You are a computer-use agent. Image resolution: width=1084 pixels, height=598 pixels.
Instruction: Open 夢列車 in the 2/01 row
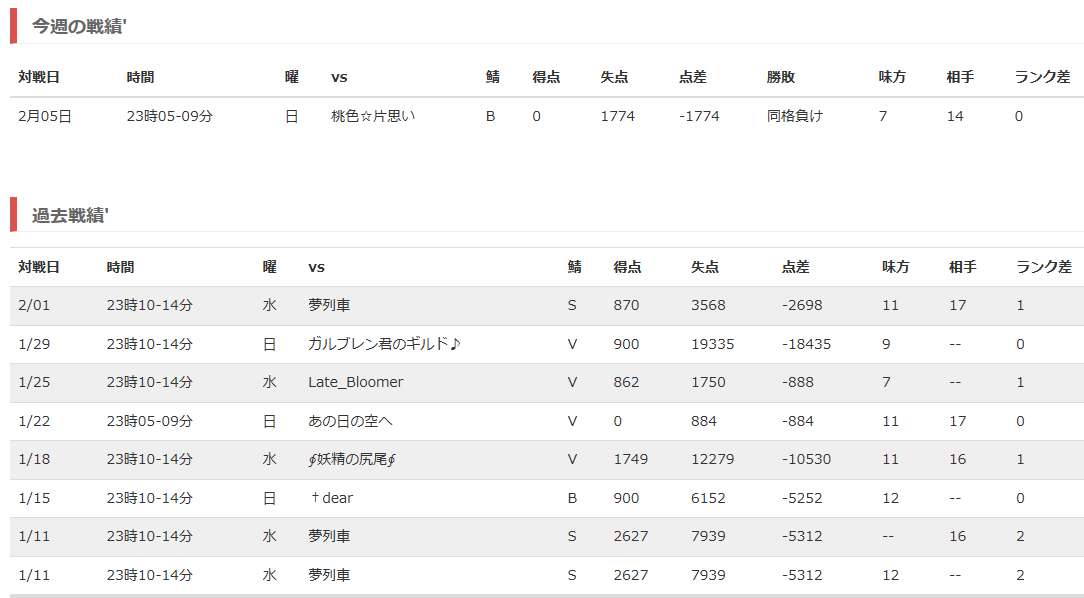[x=329, y=305]
